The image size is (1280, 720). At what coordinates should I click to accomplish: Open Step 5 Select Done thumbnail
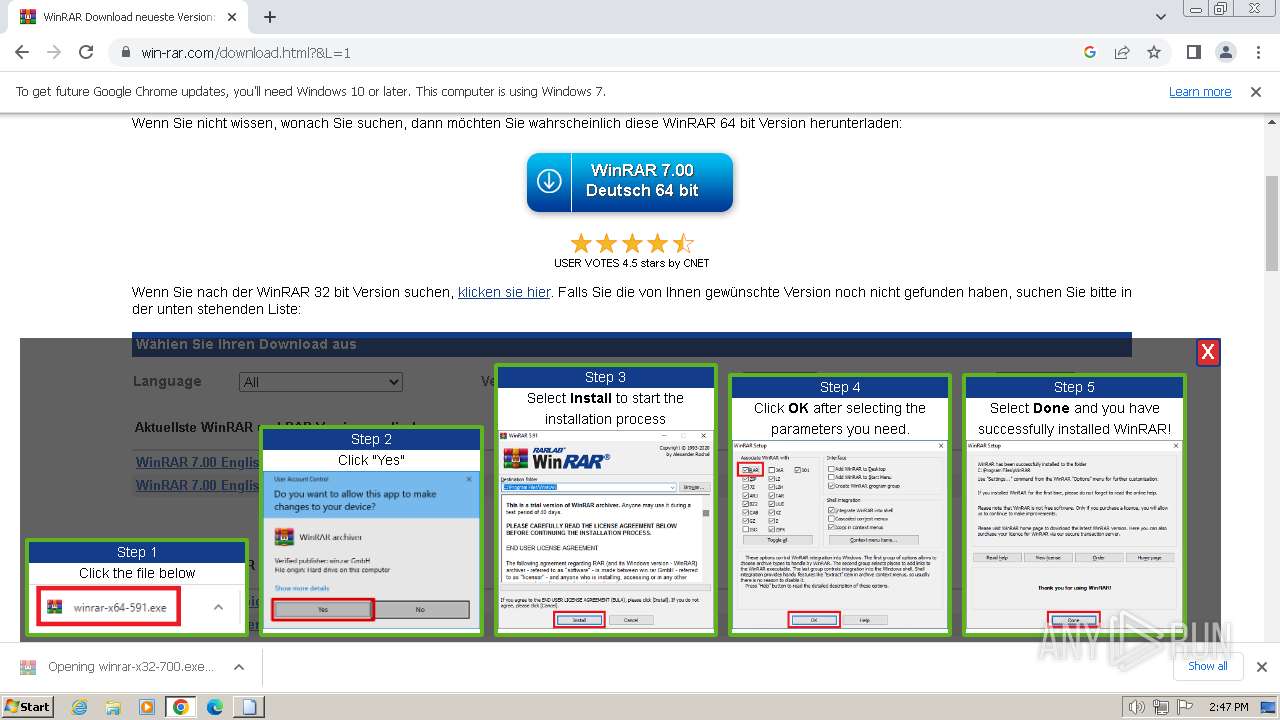(1074, 504)
